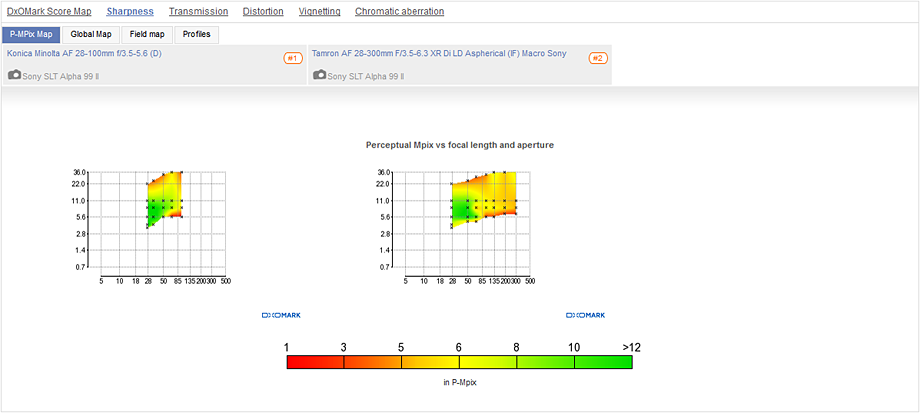Select Sony SLT Alpha 99 II under Konica lens
The height and width of the screenshot is (413, 920).
click(60, 76)
